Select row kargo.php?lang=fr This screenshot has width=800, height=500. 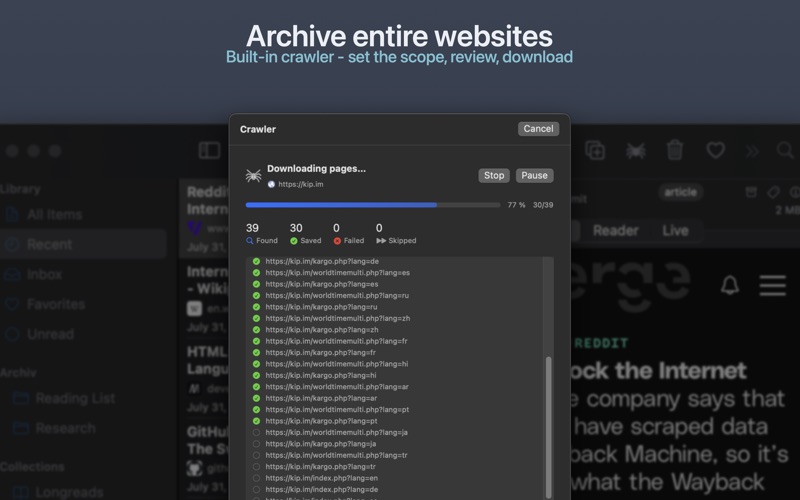pos(394,353)
